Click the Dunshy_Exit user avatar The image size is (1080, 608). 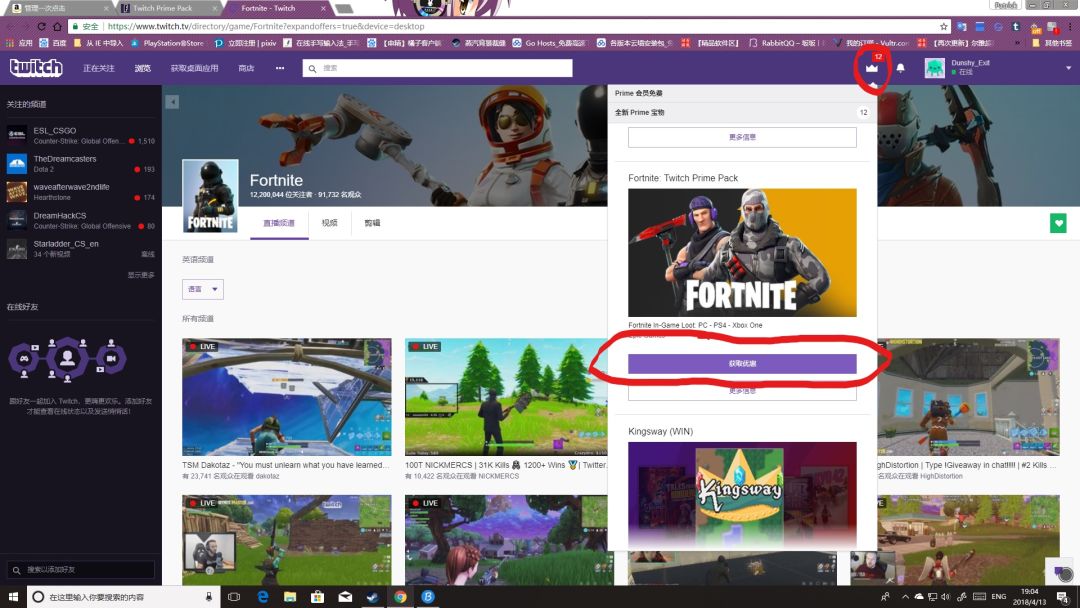pyautogui.click(x=934, y=68)
